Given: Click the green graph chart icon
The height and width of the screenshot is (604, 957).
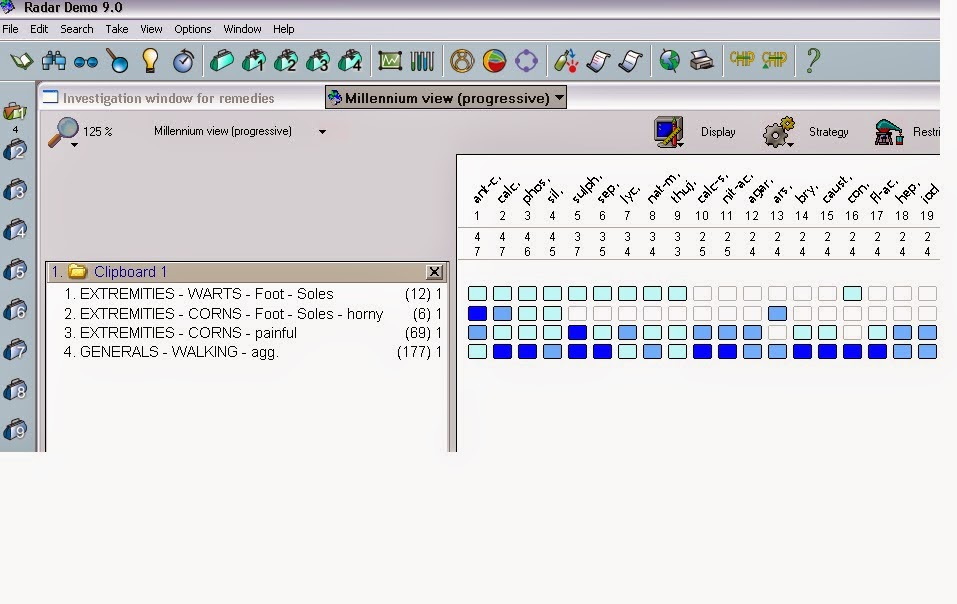Looking at the screenshot, I should click(389, 61).
